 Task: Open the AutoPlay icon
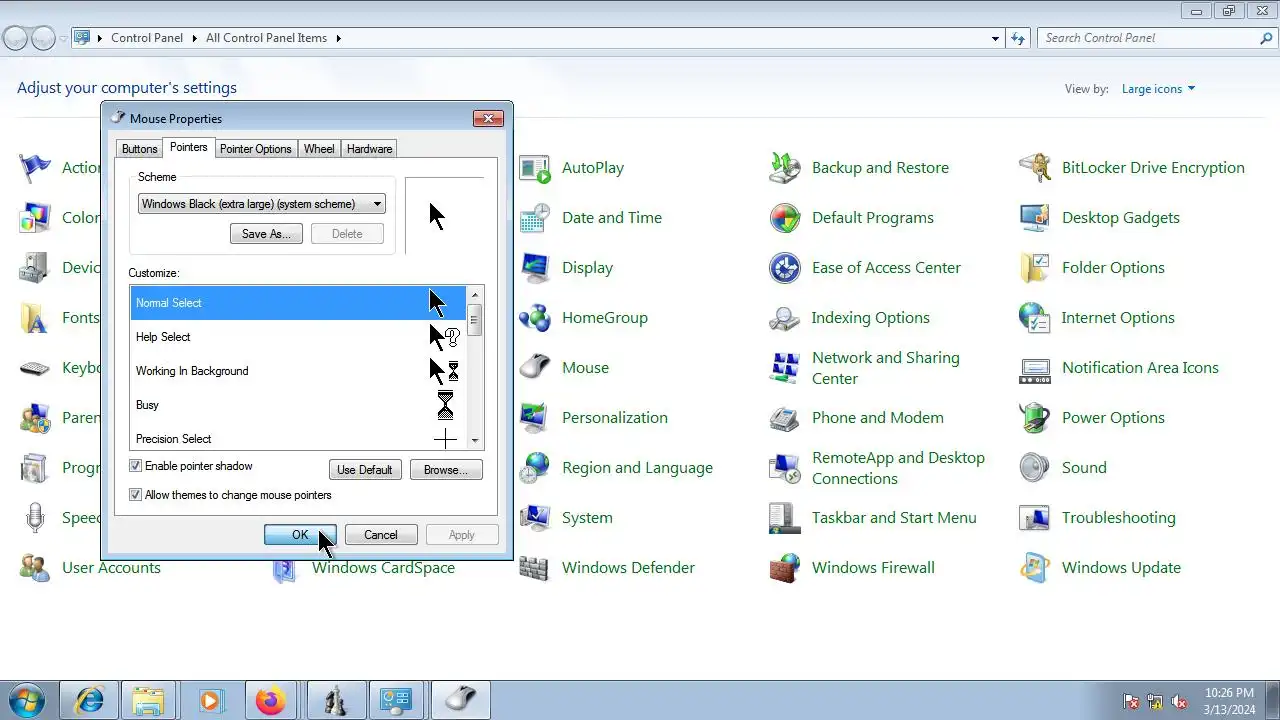tap(535, 168)
